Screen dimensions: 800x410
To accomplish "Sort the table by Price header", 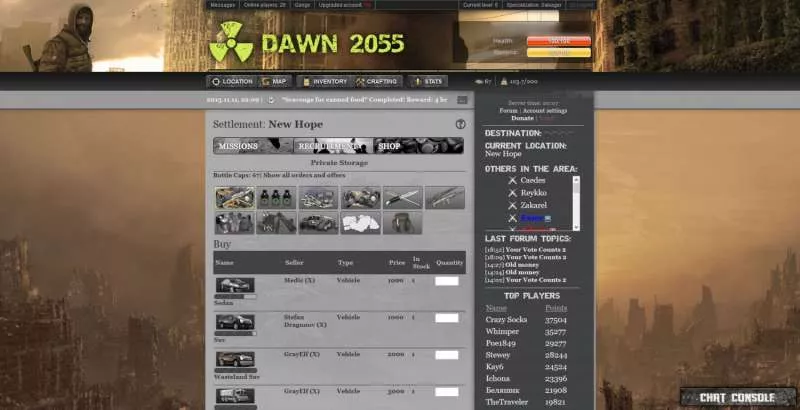I will point(397,263).
